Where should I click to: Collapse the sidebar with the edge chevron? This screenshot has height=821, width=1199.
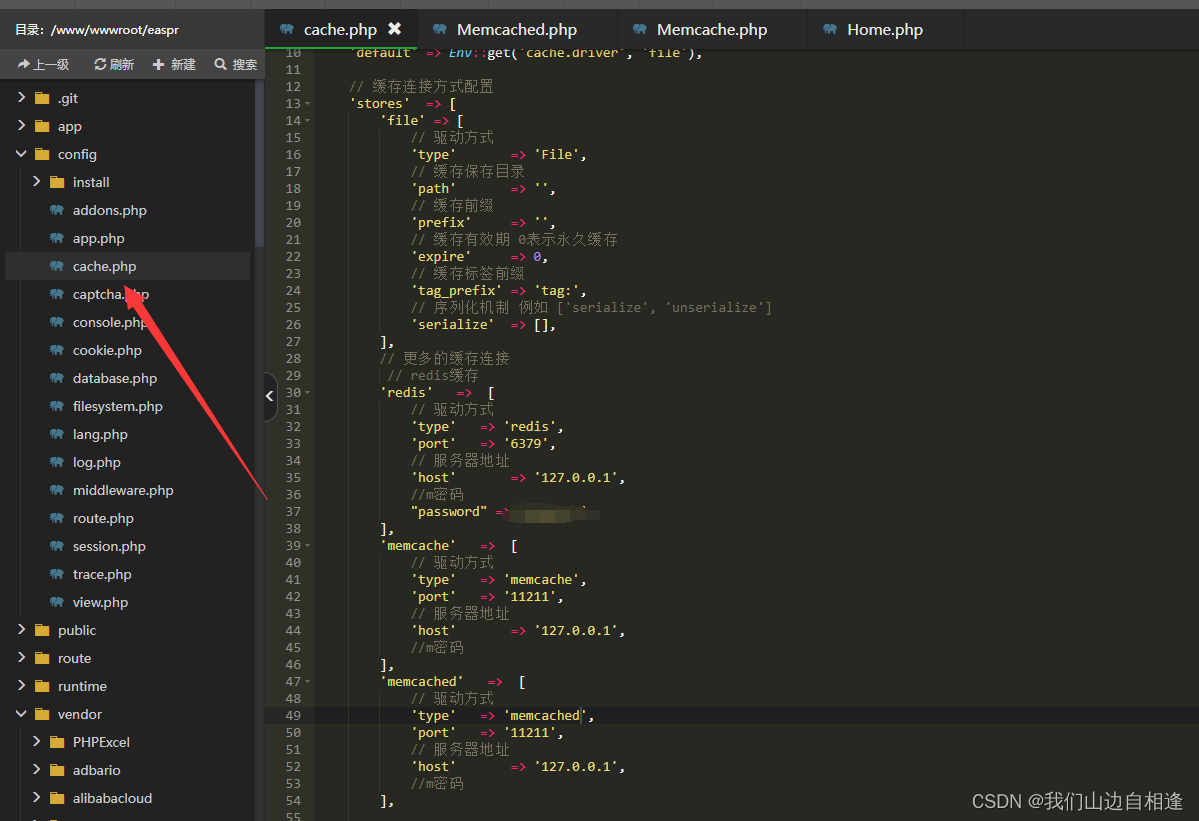(x=269, y=397)
